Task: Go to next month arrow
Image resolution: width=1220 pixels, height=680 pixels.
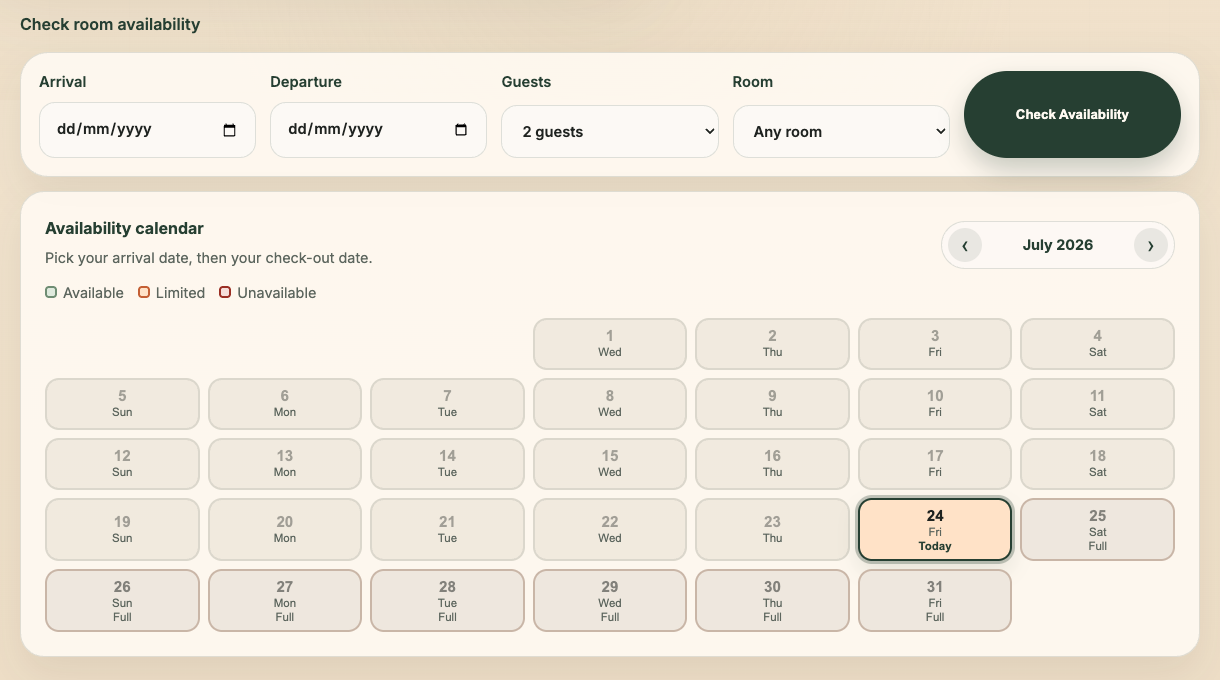Action: tap(1151, 245)
